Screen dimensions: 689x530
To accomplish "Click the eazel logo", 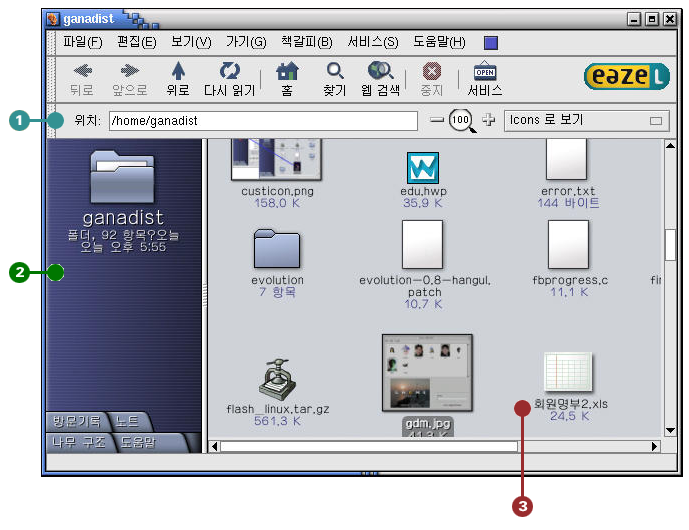I will [627, 76].
